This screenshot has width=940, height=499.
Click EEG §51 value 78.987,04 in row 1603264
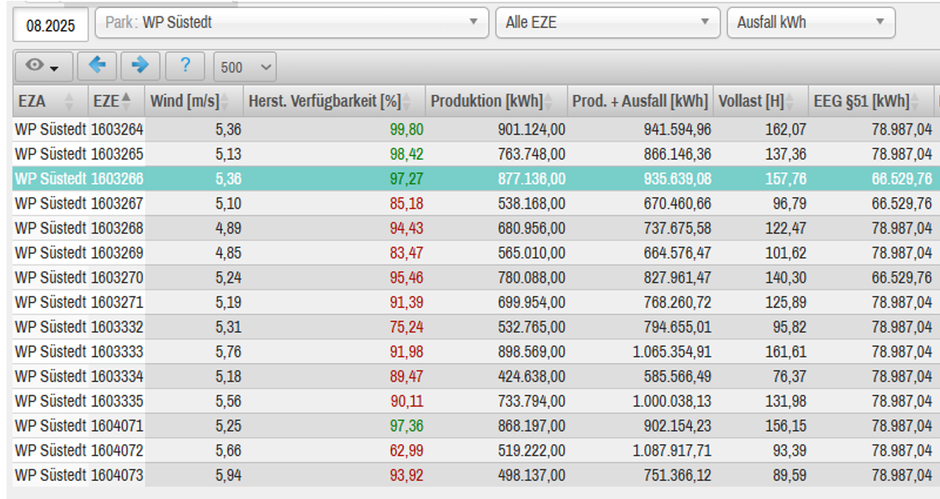pyautogui.click(x=902, y=129)
